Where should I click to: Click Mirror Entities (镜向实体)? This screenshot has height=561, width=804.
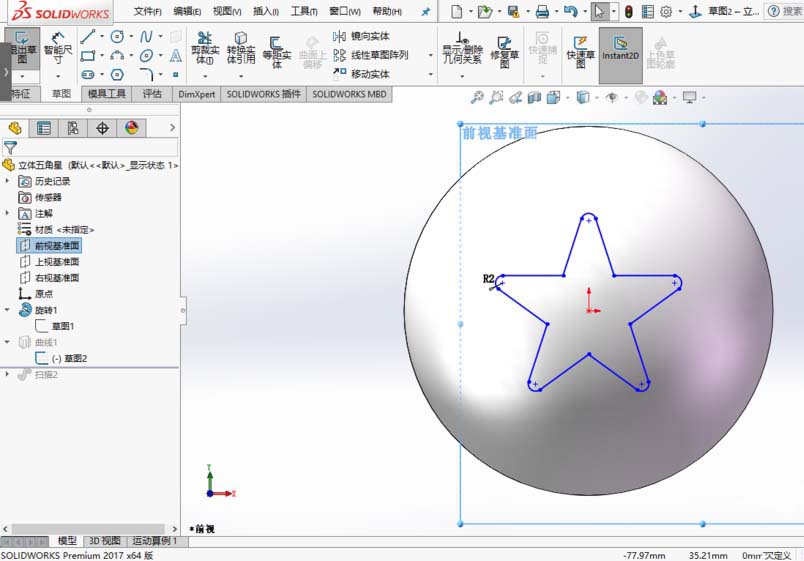point(361,36)
